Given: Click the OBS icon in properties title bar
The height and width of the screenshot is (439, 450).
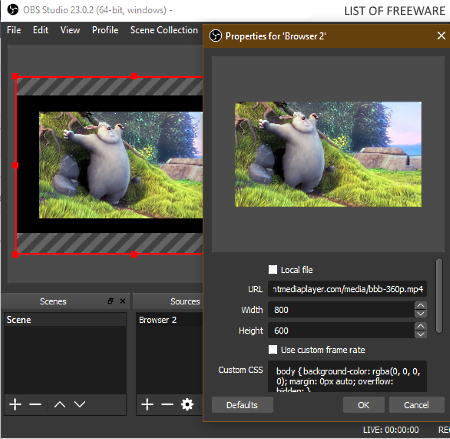Looking at the screenshot, I should pos(215,36).
